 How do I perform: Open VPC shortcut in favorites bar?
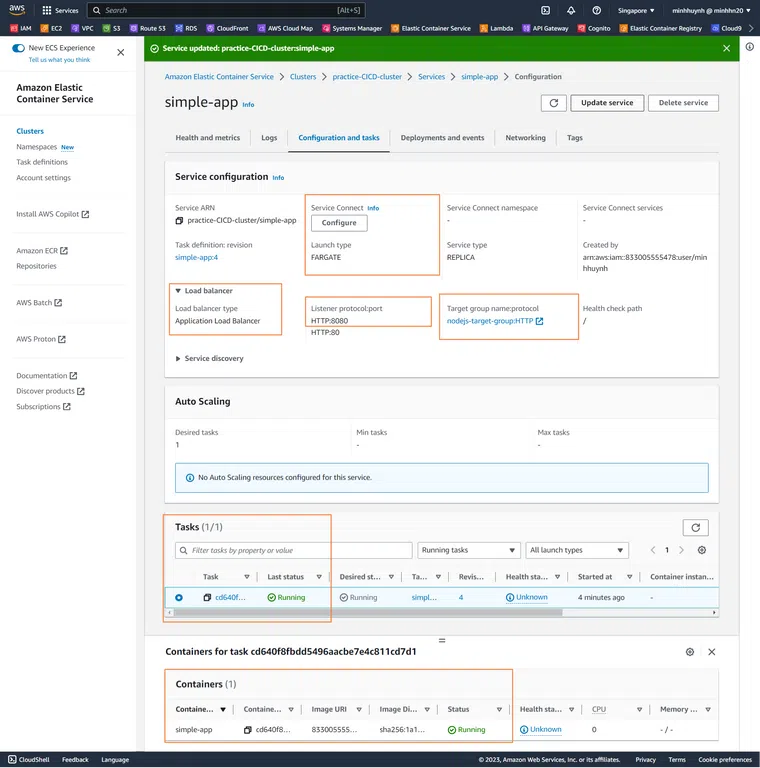pos(82,28)
